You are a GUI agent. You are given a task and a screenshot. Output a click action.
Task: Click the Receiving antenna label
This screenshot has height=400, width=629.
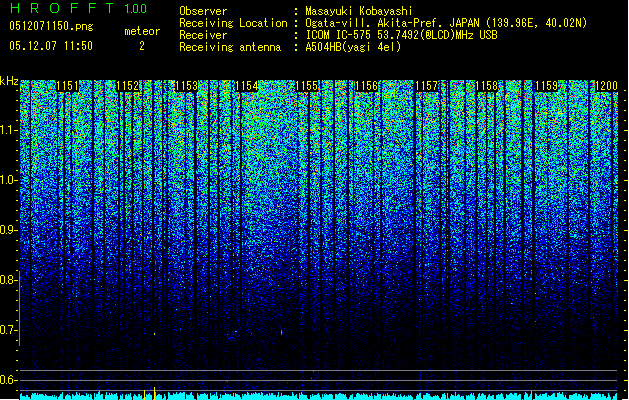pyautogui.click(x=230, y=47)
